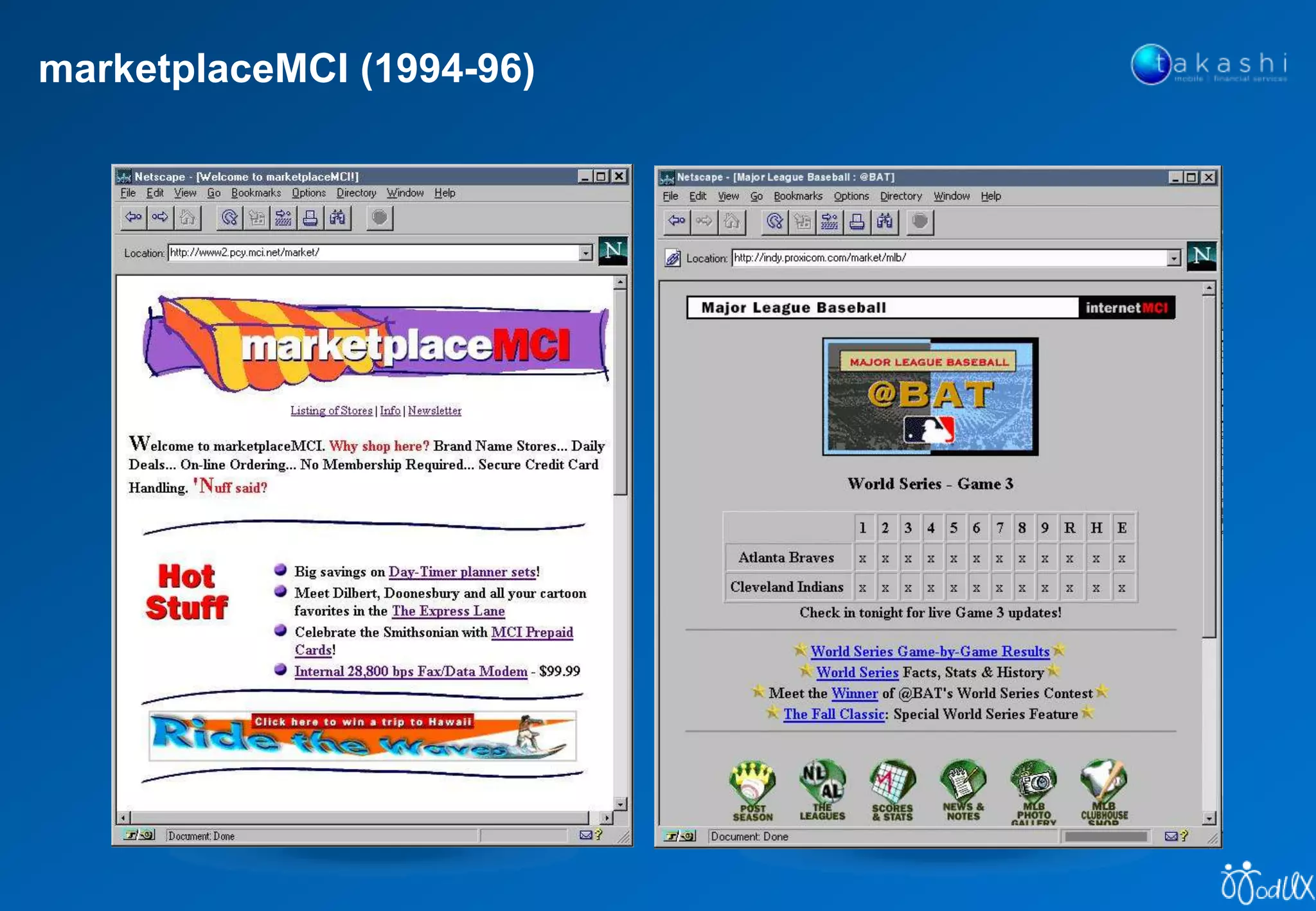Open Go menu in Baseball window
Image resolution: width=1316 pixels, height=911 pixels.
click(756, 196)
